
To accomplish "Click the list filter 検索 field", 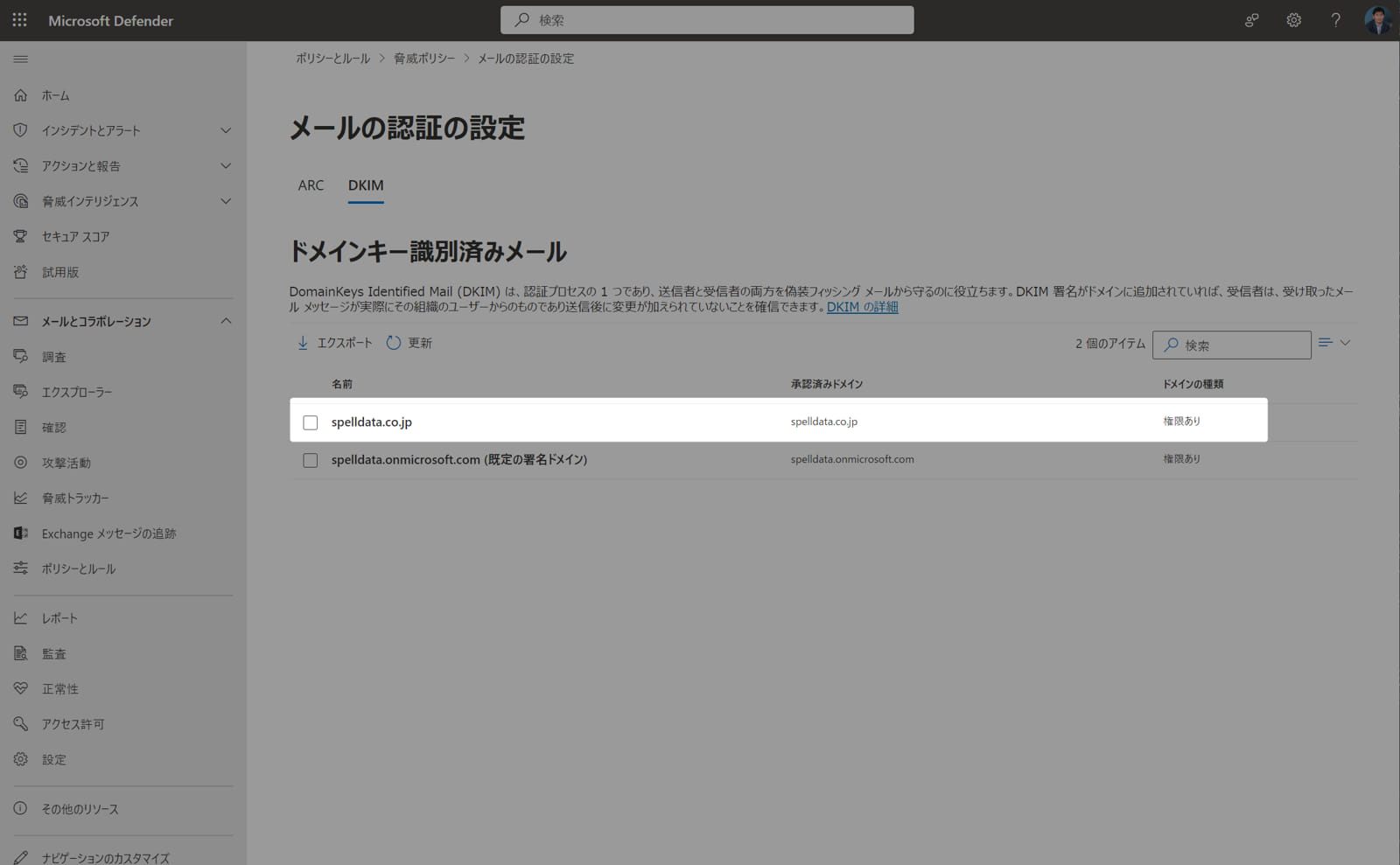I will coord(1232,345).
